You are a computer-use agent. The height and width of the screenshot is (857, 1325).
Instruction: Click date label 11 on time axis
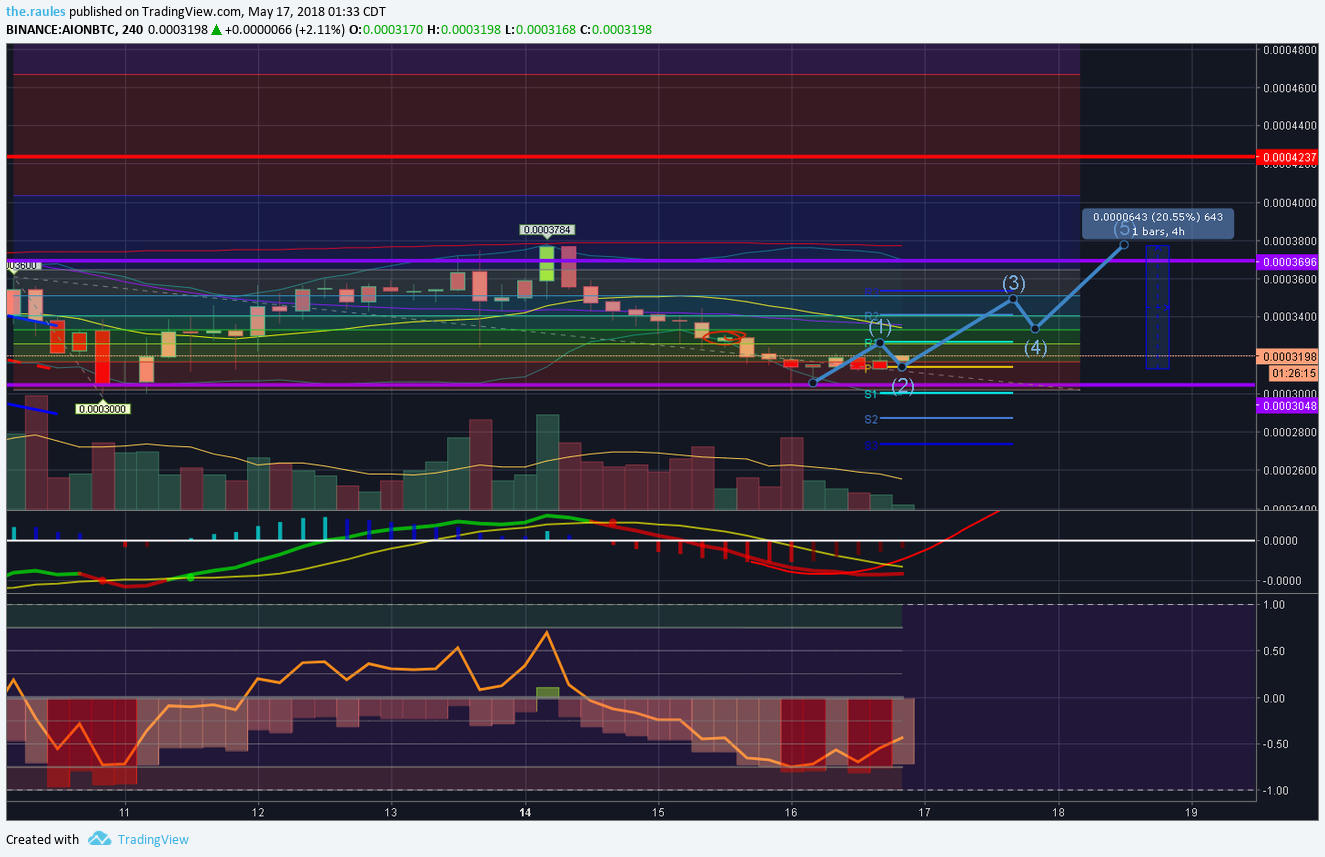[x=125, y=811]
